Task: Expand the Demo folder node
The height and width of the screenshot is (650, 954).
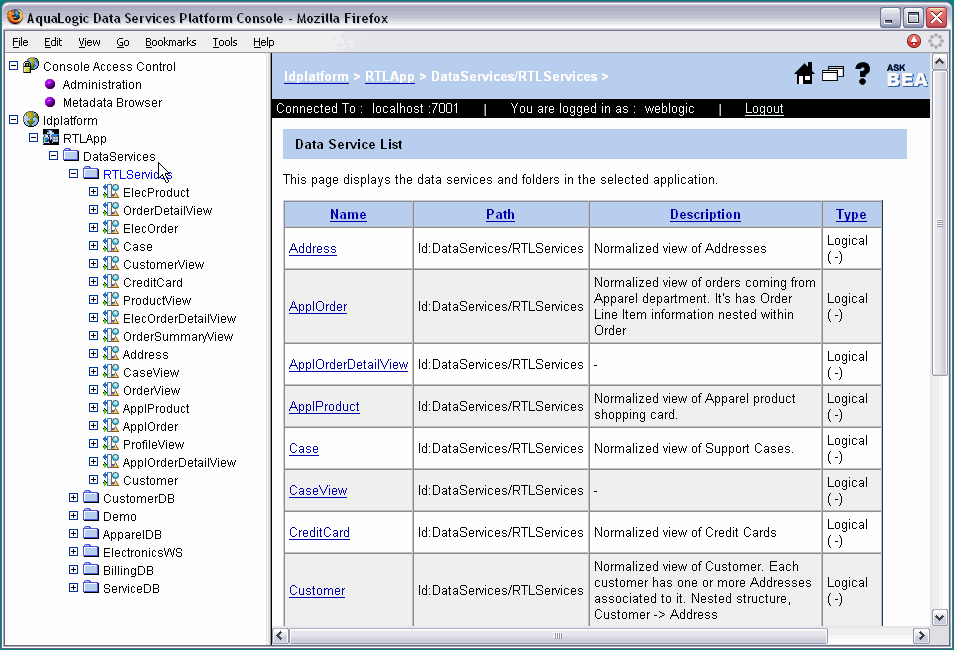Action: tap(74, 515)
